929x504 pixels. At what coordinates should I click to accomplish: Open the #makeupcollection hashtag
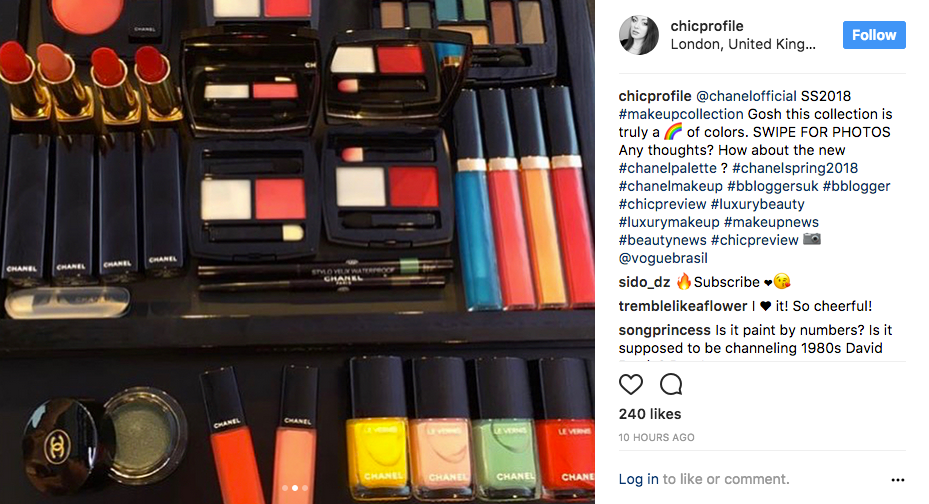click(x=681, y=114)
